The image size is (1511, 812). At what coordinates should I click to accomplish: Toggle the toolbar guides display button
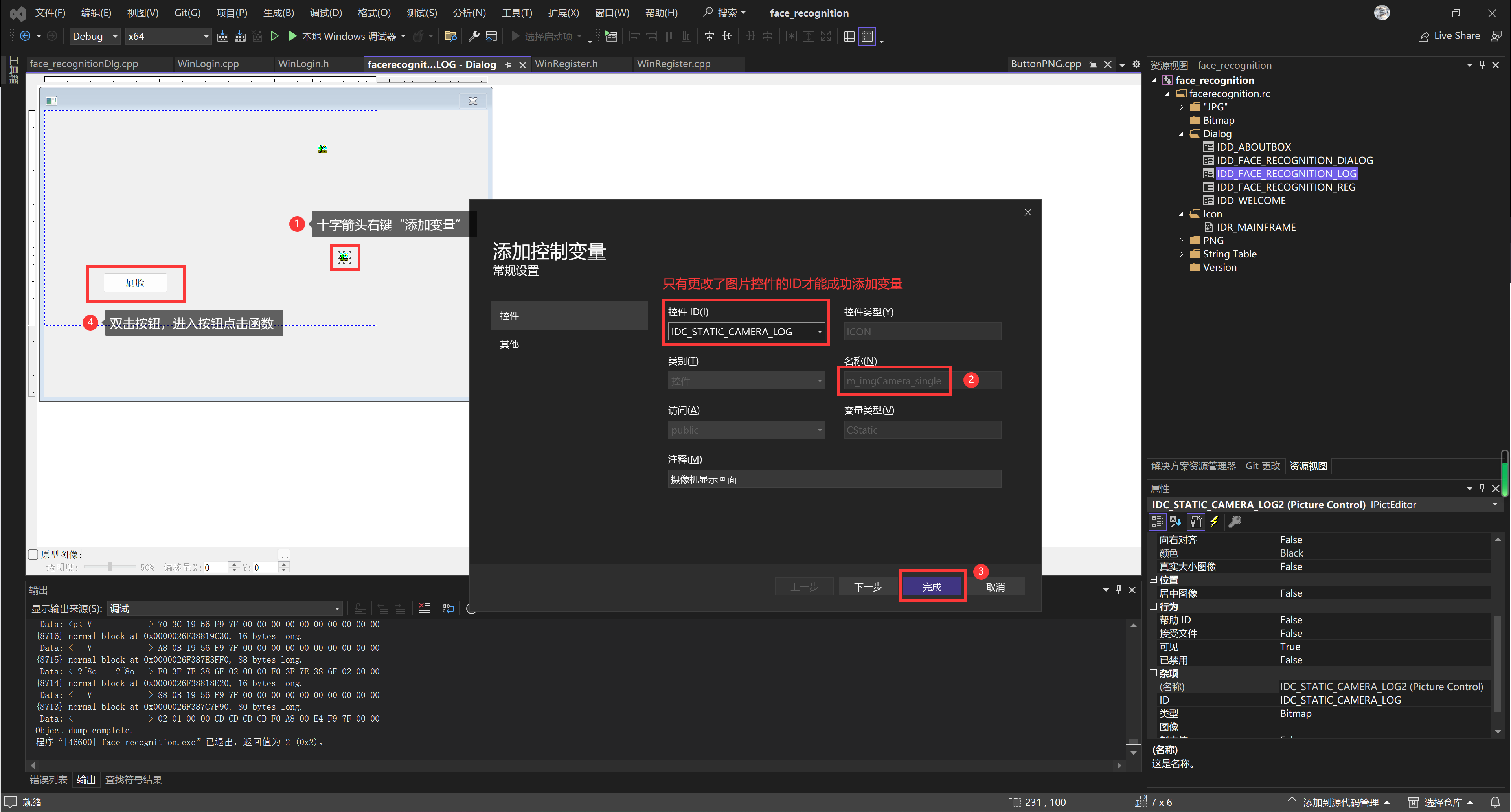pos(867,37)
